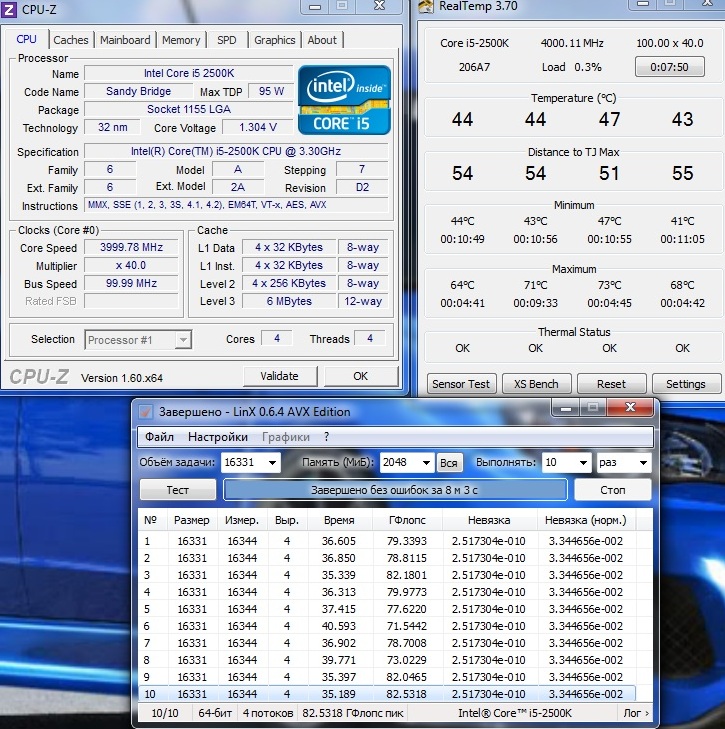Click the 0:07:50 timer button in RealTemp
Viewport: 725px width, 729px height.
point(669,67)
